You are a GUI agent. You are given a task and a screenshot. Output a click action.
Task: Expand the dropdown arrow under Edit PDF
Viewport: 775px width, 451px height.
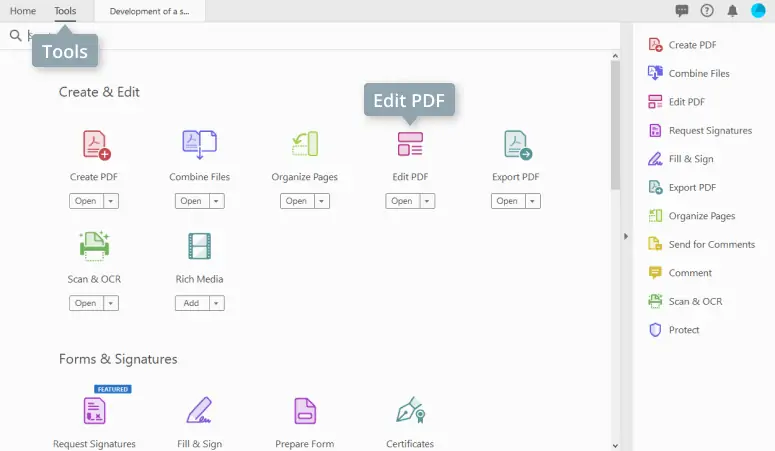click(427, 201)
